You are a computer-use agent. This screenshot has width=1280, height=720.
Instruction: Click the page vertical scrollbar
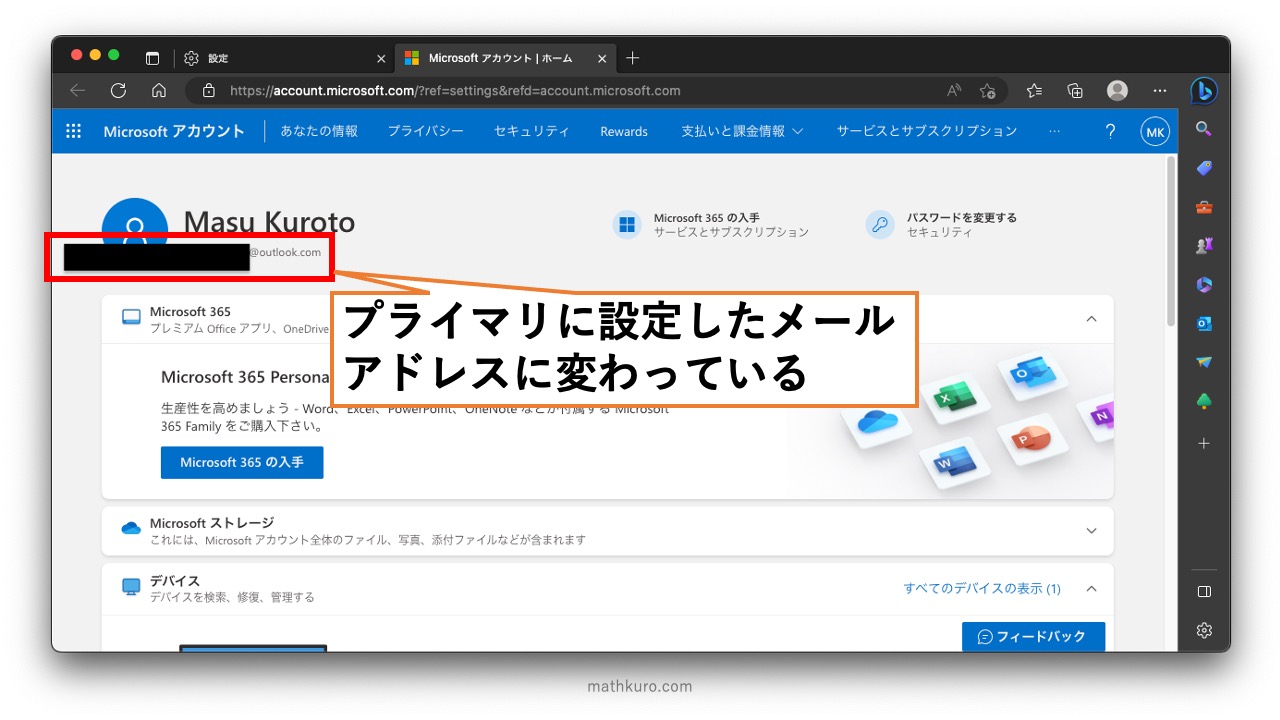pos(1171,240)
